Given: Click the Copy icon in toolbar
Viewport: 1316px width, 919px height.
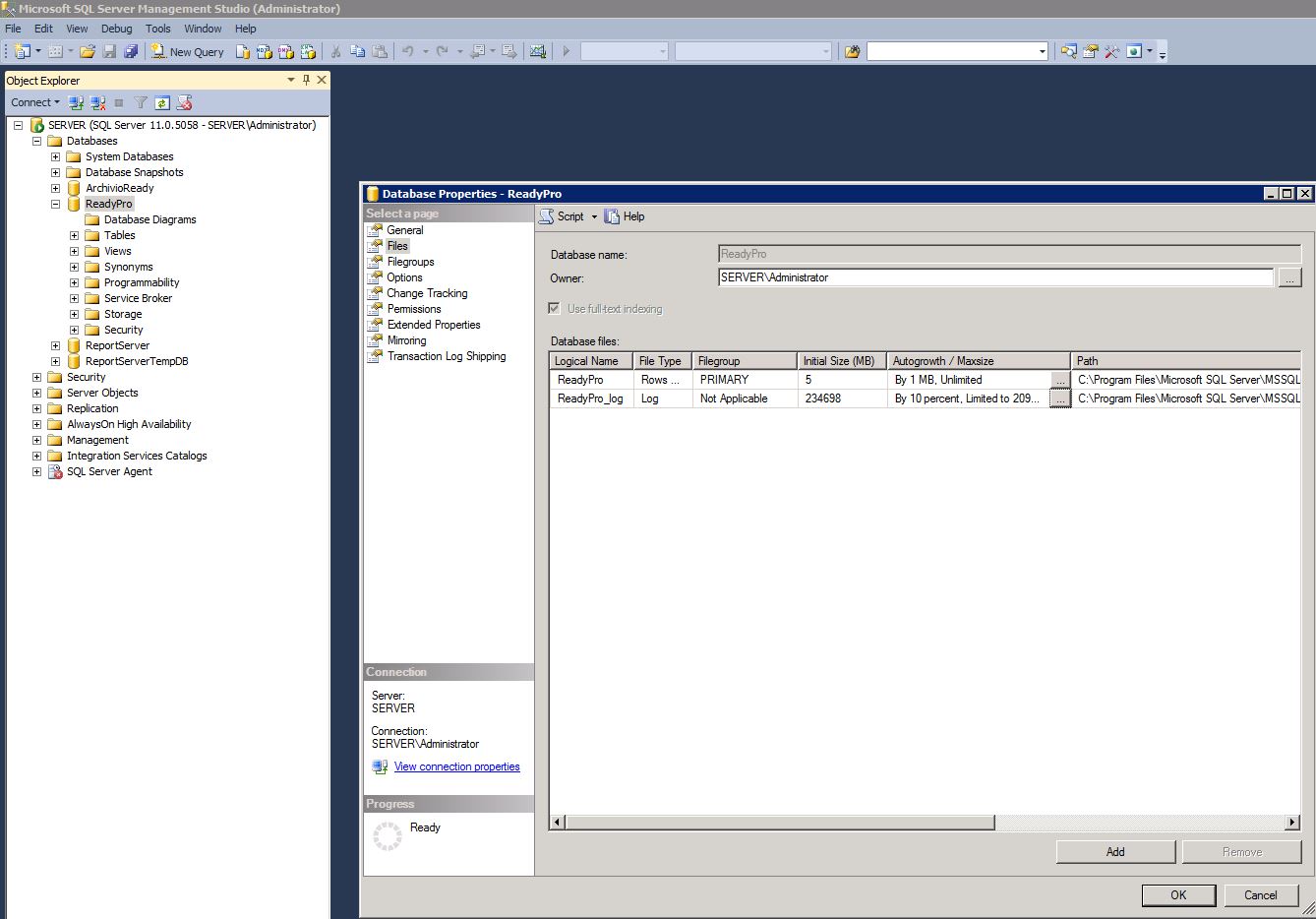Looking at the screenshot, I should point(357,51).
